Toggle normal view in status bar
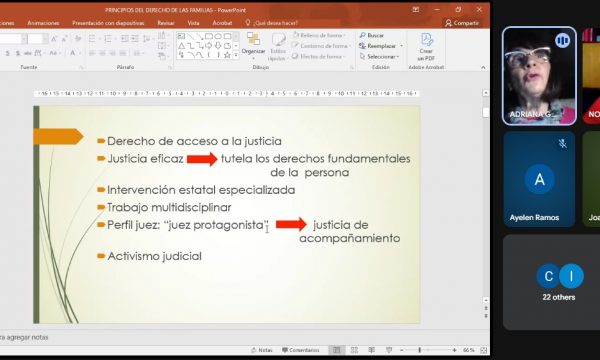Screen dimensions: 600x360 [337, 350]
